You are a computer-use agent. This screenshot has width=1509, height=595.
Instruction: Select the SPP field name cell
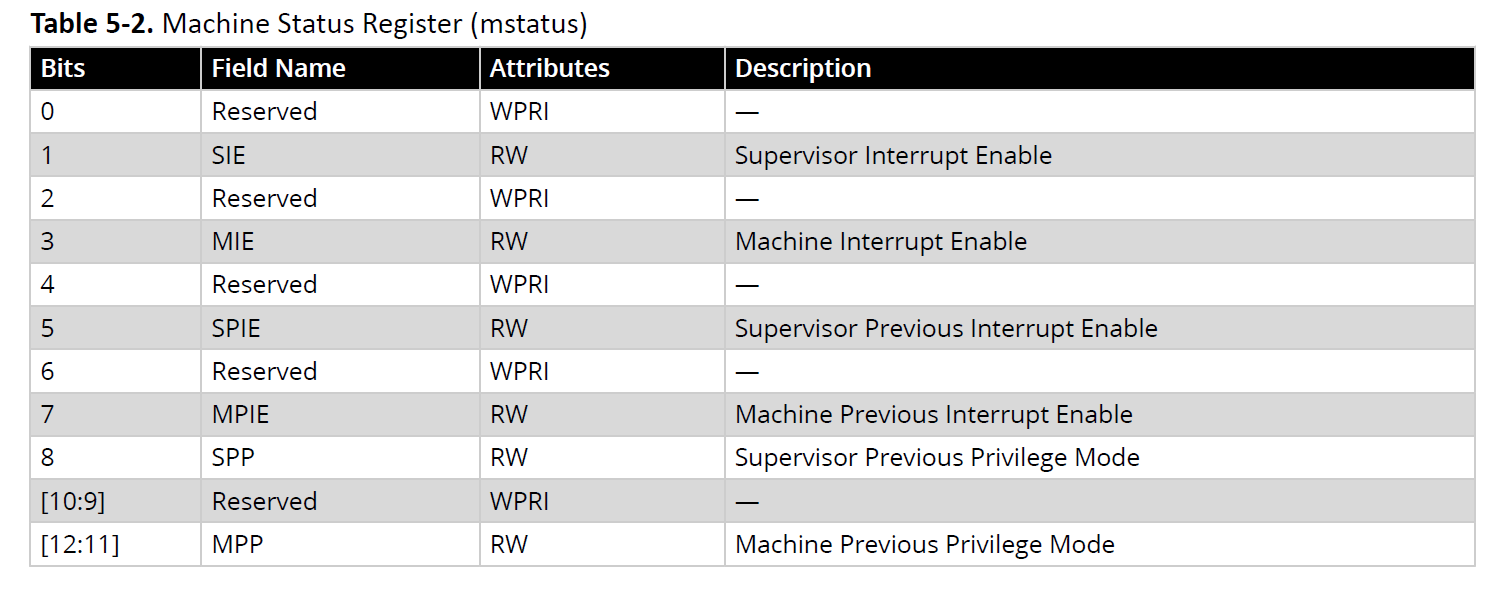[233, 457]
